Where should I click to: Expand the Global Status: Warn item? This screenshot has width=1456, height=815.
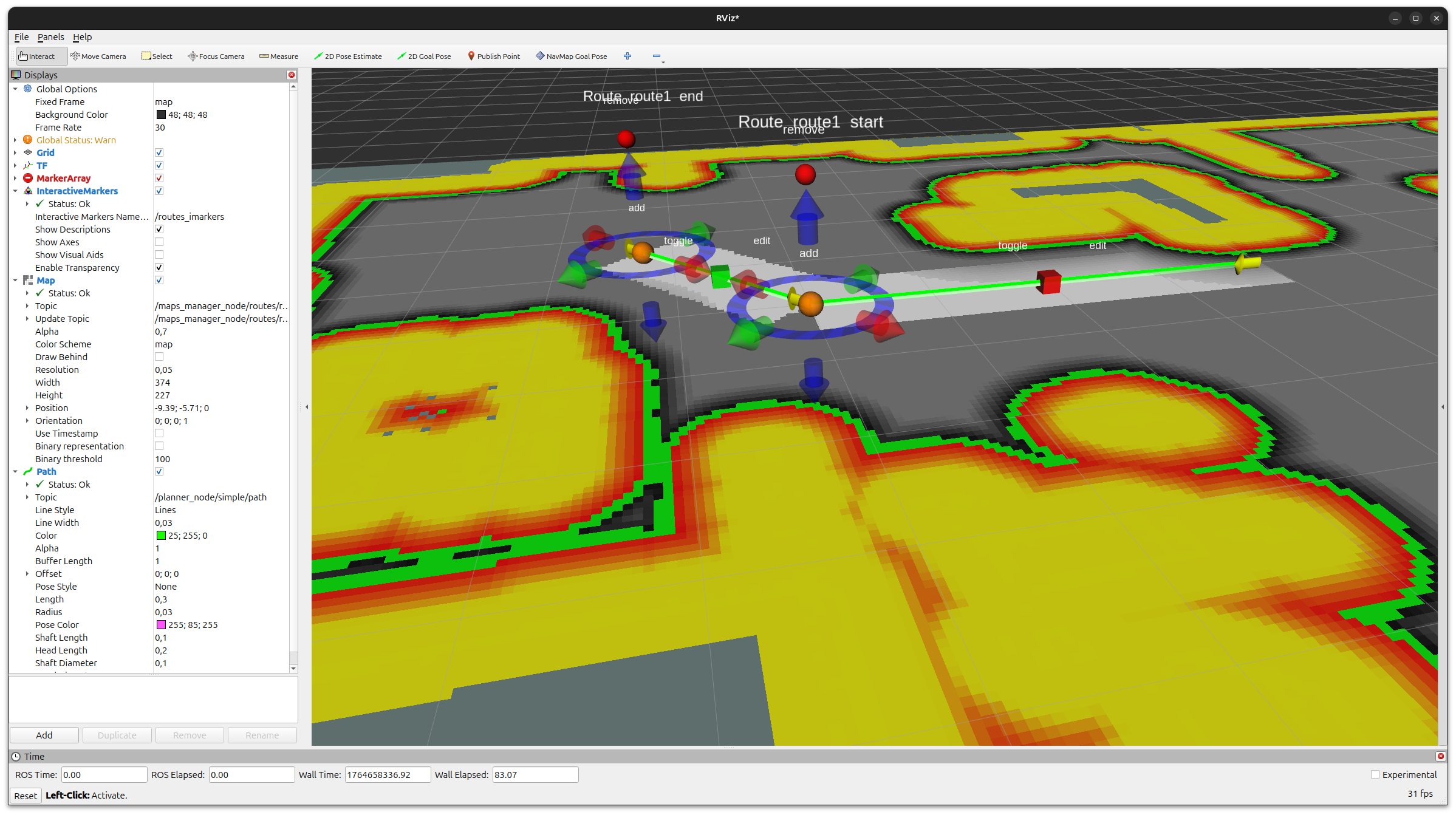click(15, 140)
